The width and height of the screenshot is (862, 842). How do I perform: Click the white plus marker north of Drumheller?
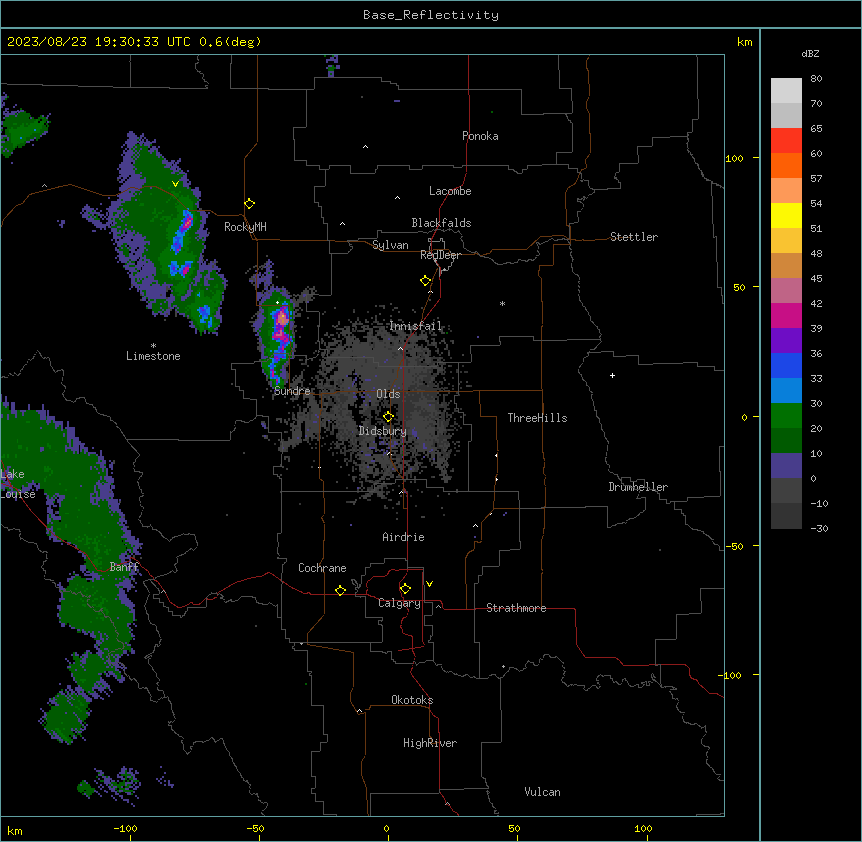click(612, 375)
